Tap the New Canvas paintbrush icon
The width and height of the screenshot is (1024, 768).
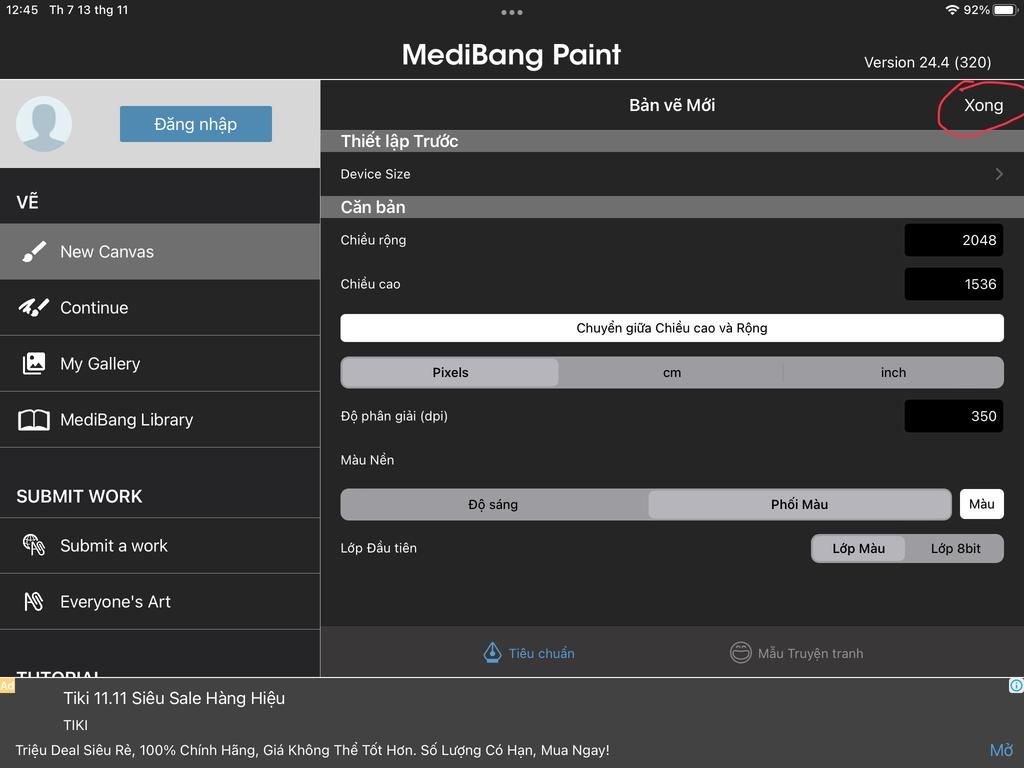point(34,251)
